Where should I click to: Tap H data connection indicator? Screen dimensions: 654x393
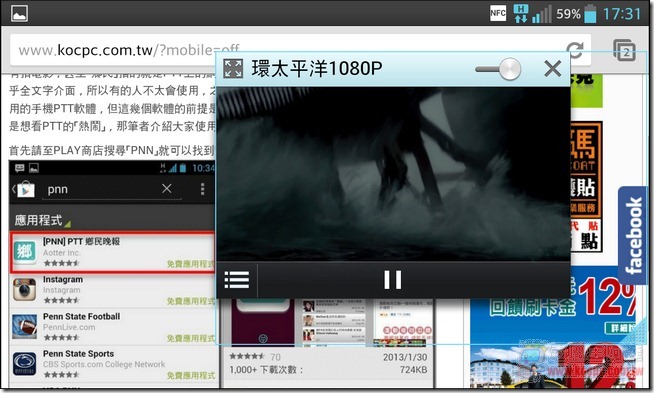(x=521, y=14)
